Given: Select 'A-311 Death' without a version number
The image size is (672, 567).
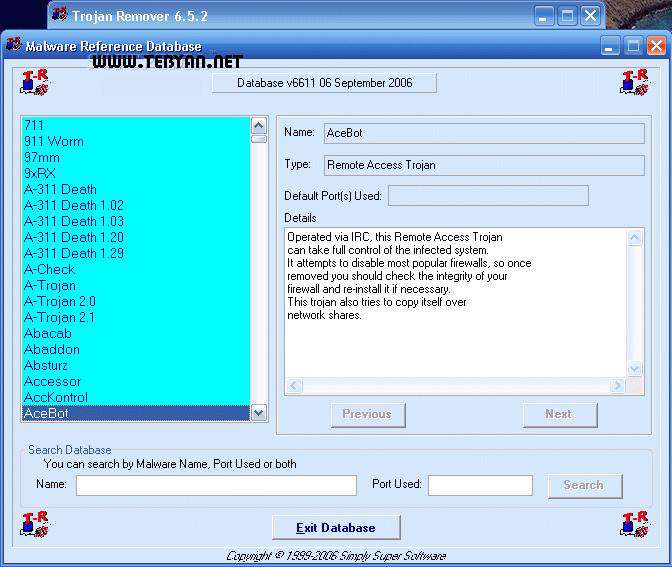Looking at the screenshot, I should pyautogui.click(x=135, y=189).
